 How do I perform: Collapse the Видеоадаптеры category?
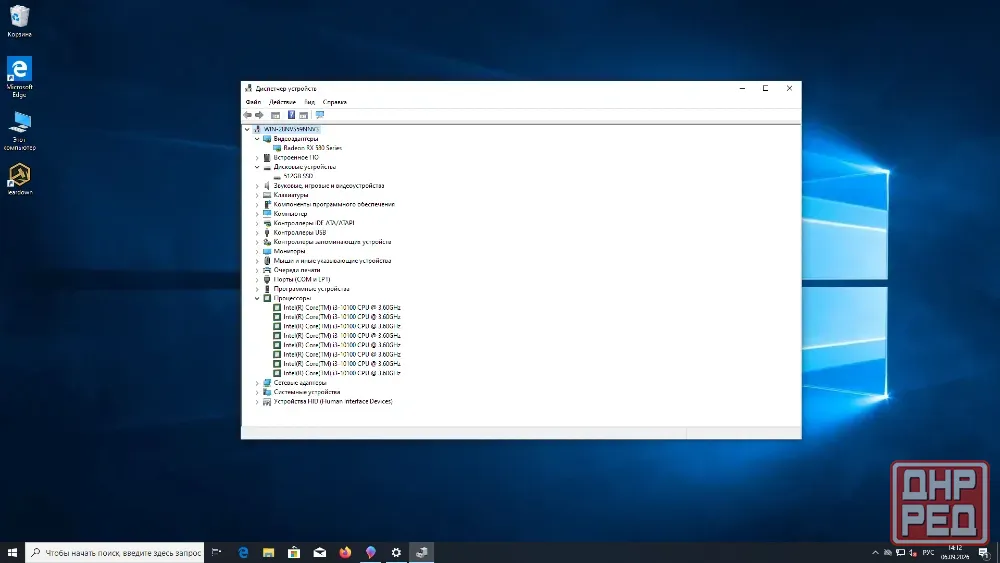click(257, 138)
